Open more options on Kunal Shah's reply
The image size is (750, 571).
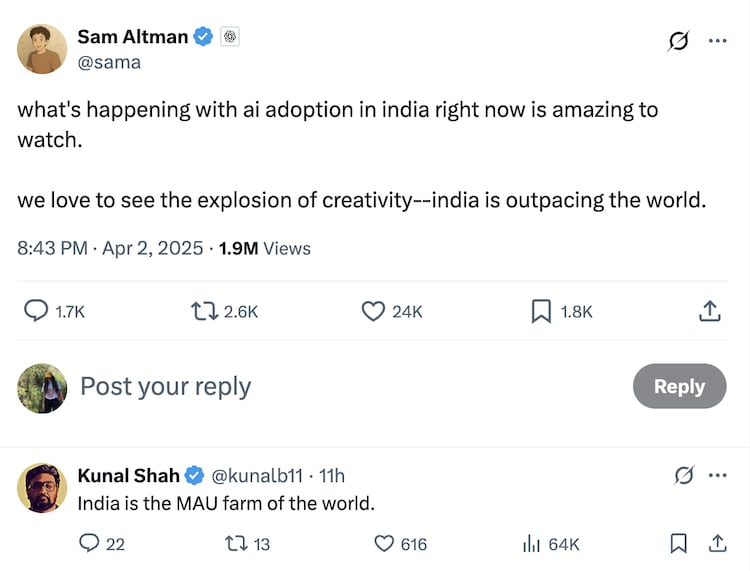[717, 476]
